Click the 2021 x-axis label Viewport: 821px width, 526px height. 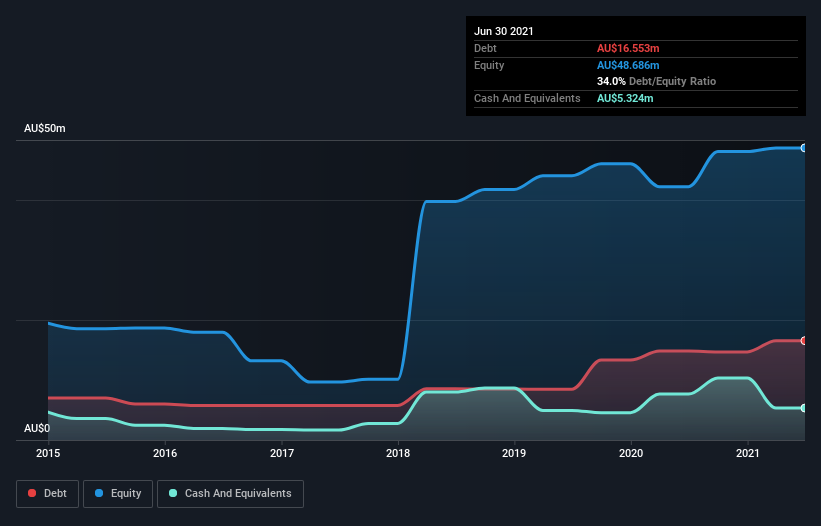coord(748,453)
